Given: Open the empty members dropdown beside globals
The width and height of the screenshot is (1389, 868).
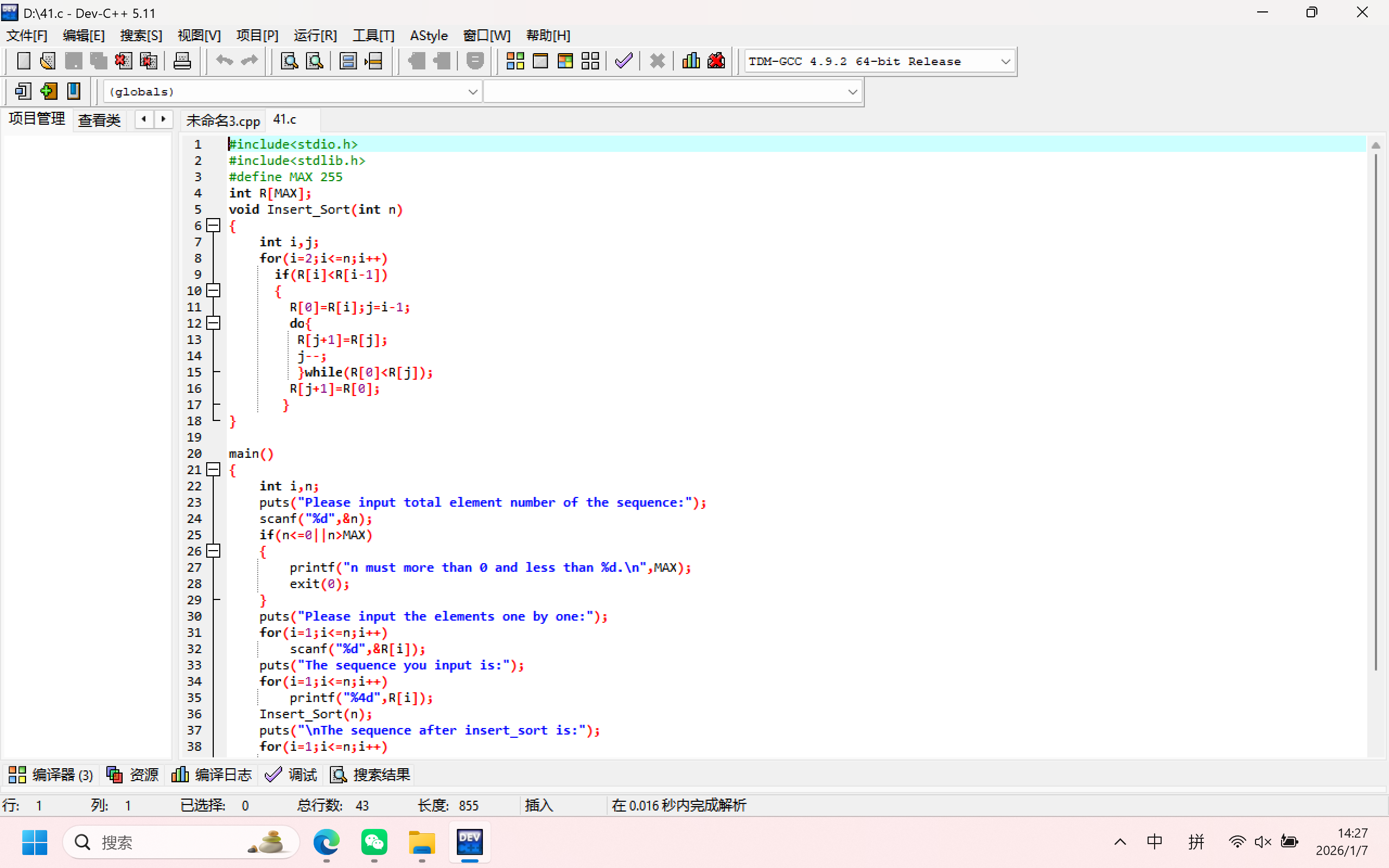Looking at the screenshot, I should point(852,92).
